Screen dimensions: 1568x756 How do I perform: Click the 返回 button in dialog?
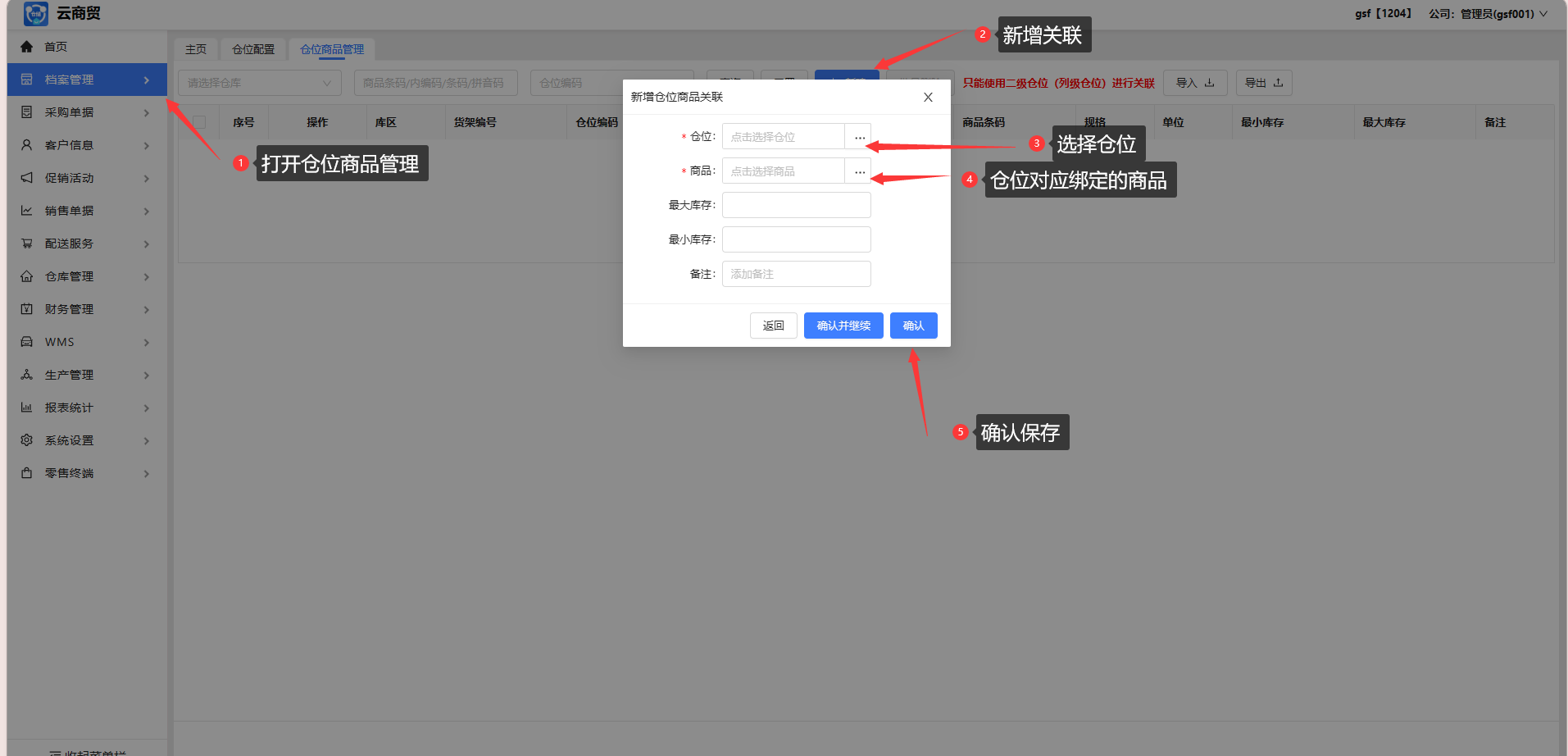click(x=773, y=326)
